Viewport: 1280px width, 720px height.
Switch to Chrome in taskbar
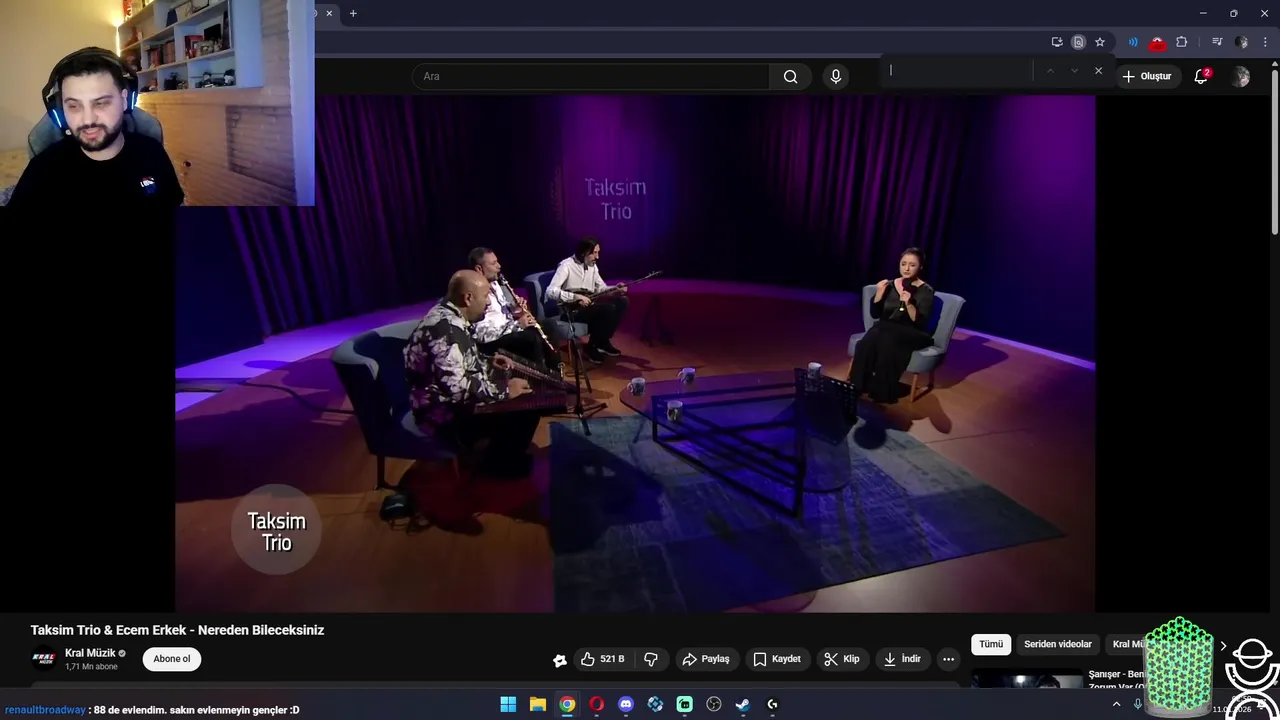567,705
